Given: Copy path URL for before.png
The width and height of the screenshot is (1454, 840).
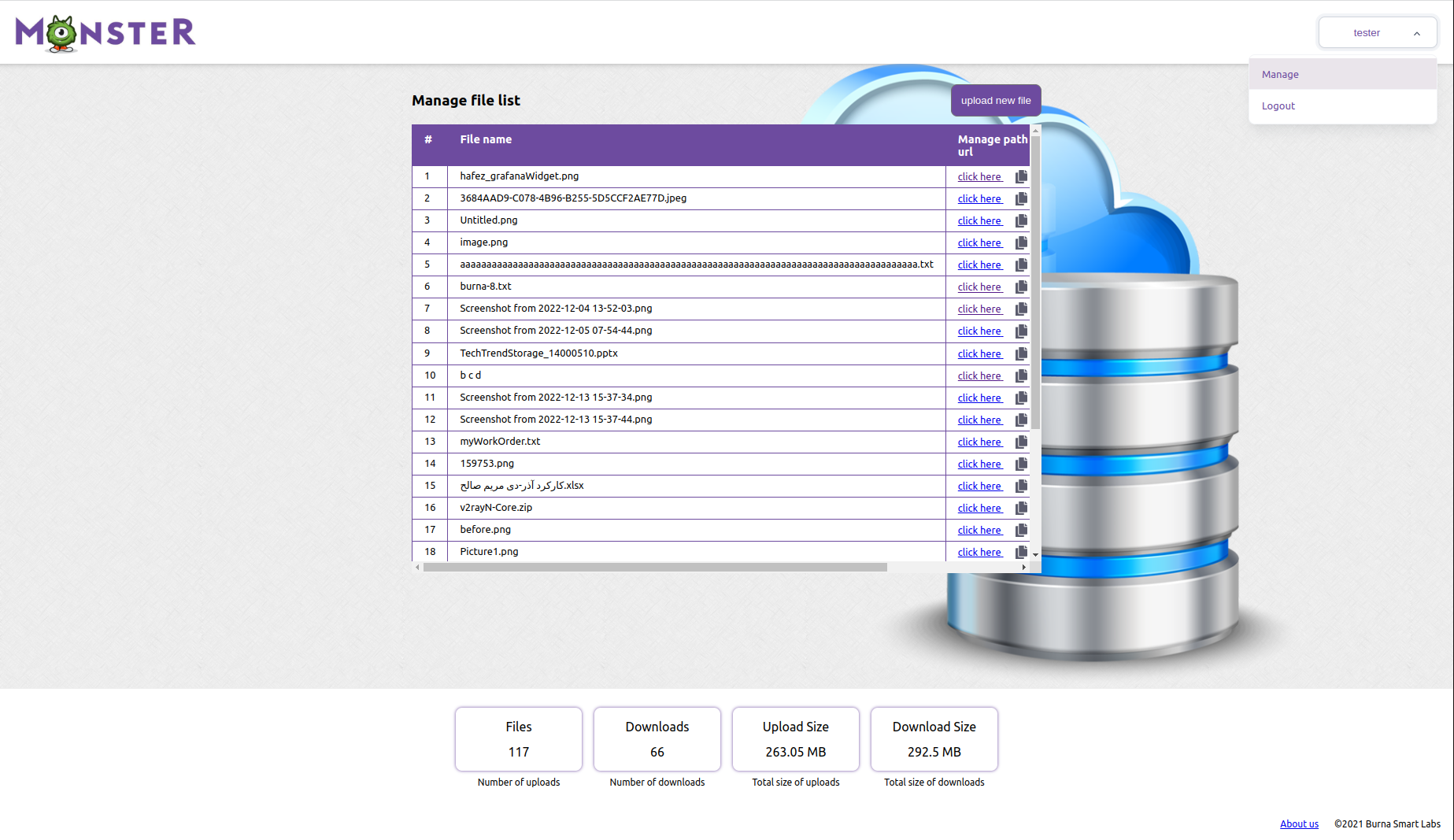Looking at the screenshot, I should pyautogui.click(x=1021, y=530).
